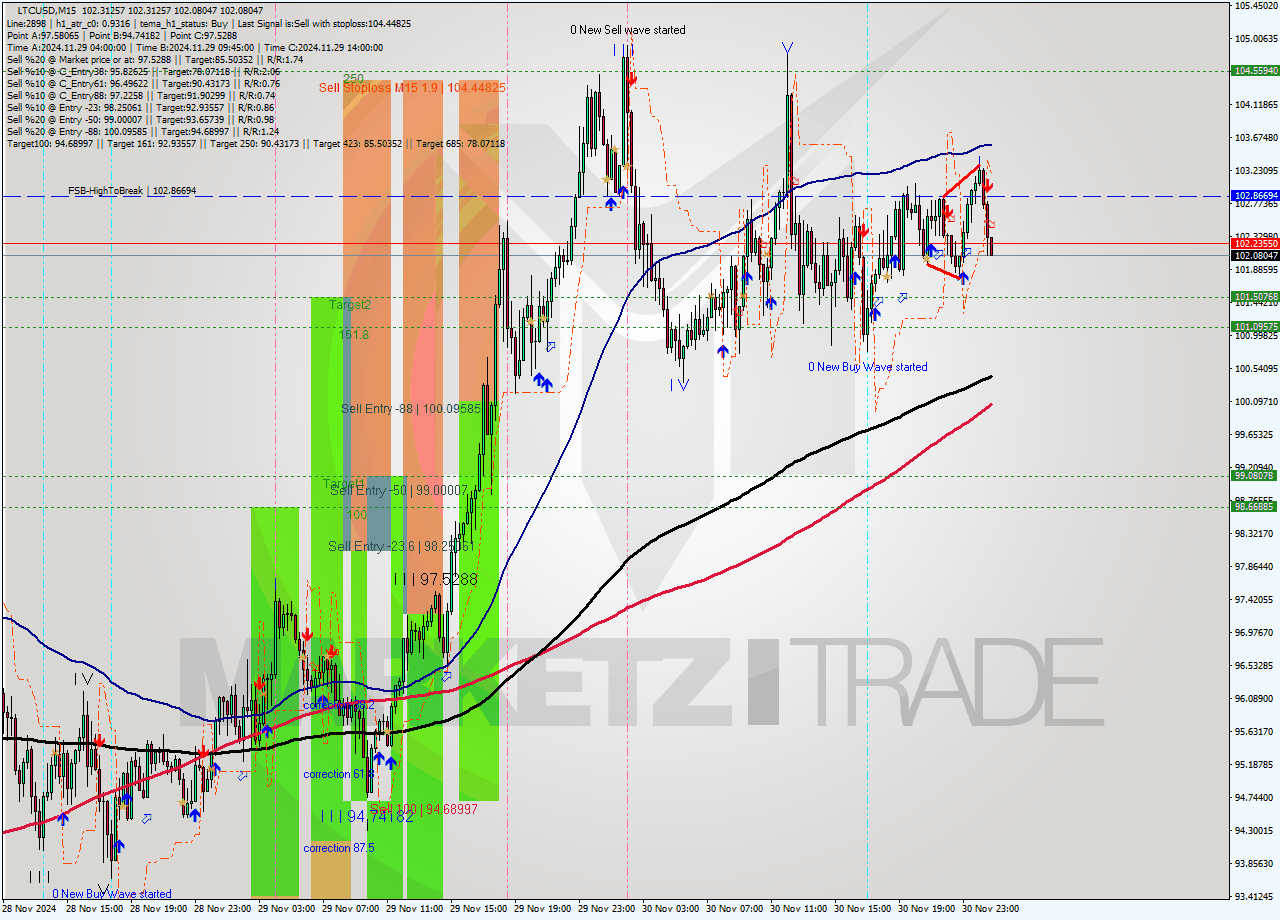This screenshot has width=1280, height=920.
Task: Click the 28 Nov 2024 date label
Action: pos(30,909)
